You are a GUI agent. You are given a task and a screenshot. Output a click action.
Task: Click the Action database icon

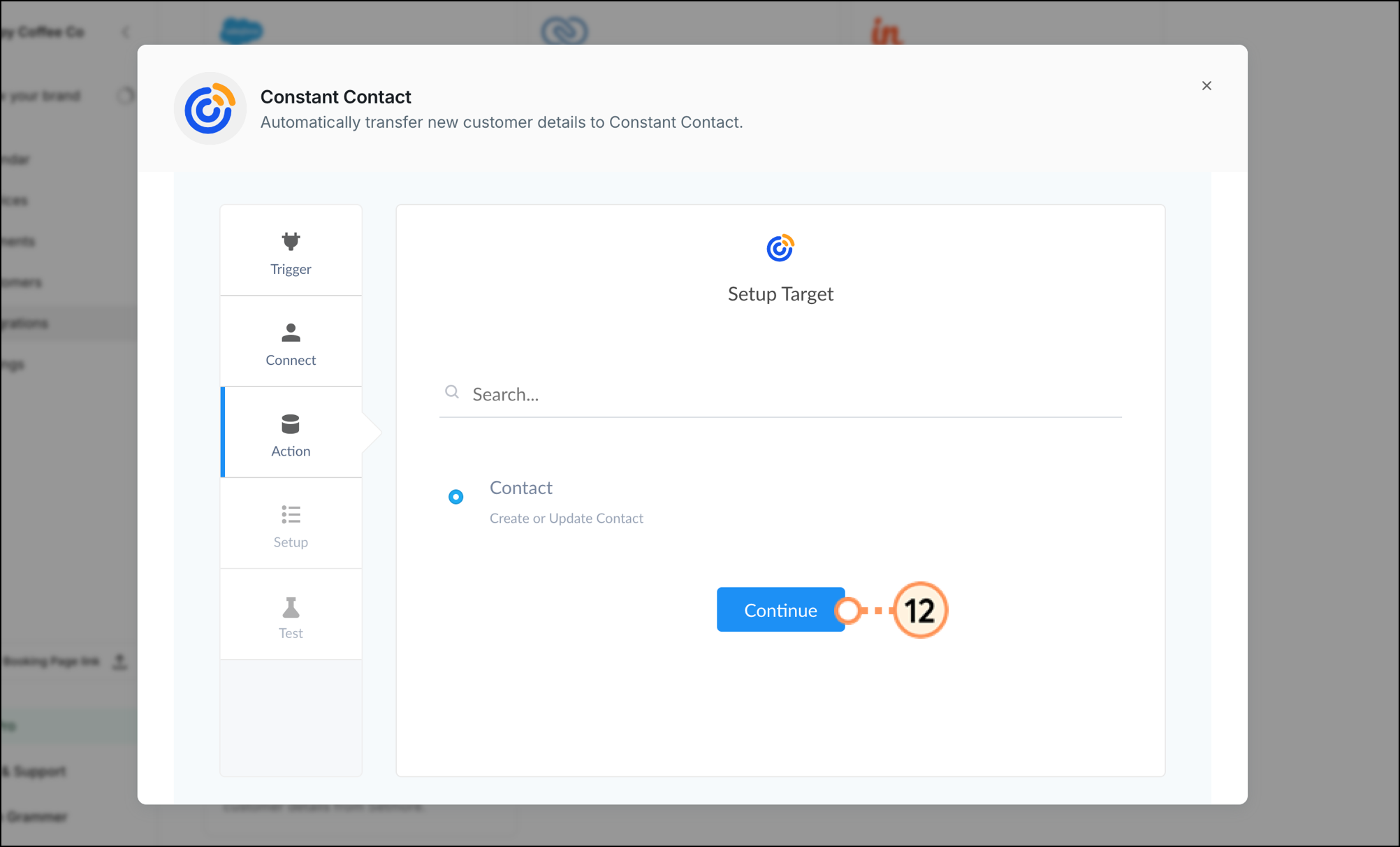tap(291, 424)
